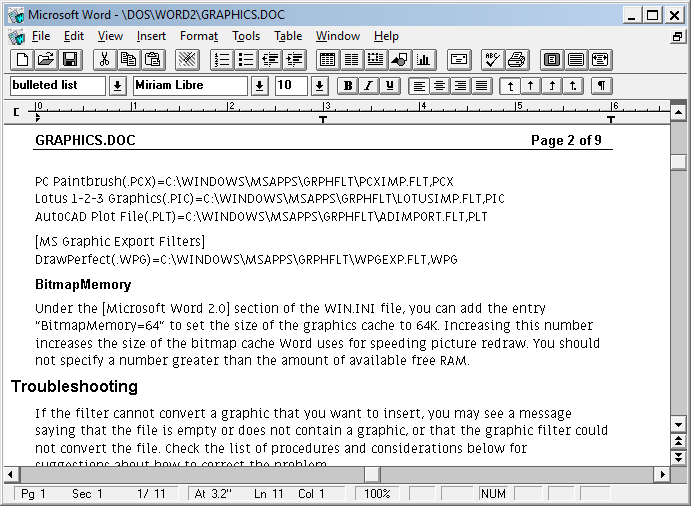Viewport: 691px width, 506px height.
Task: Open the font dropdown next to Miriam Libre
Action: 260,86
